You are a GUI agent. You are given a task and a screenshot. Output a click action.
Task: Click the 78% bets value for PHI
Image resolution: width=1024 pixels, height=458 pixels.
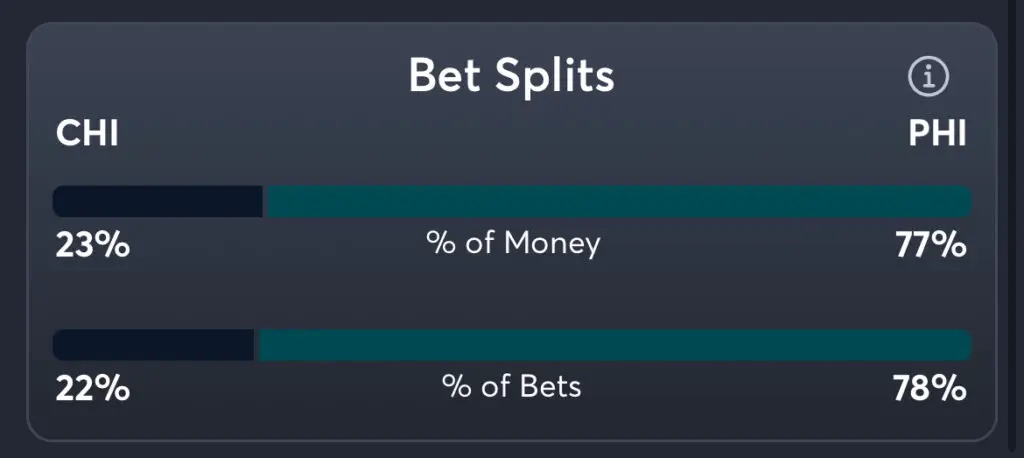[x=931, y=388]
